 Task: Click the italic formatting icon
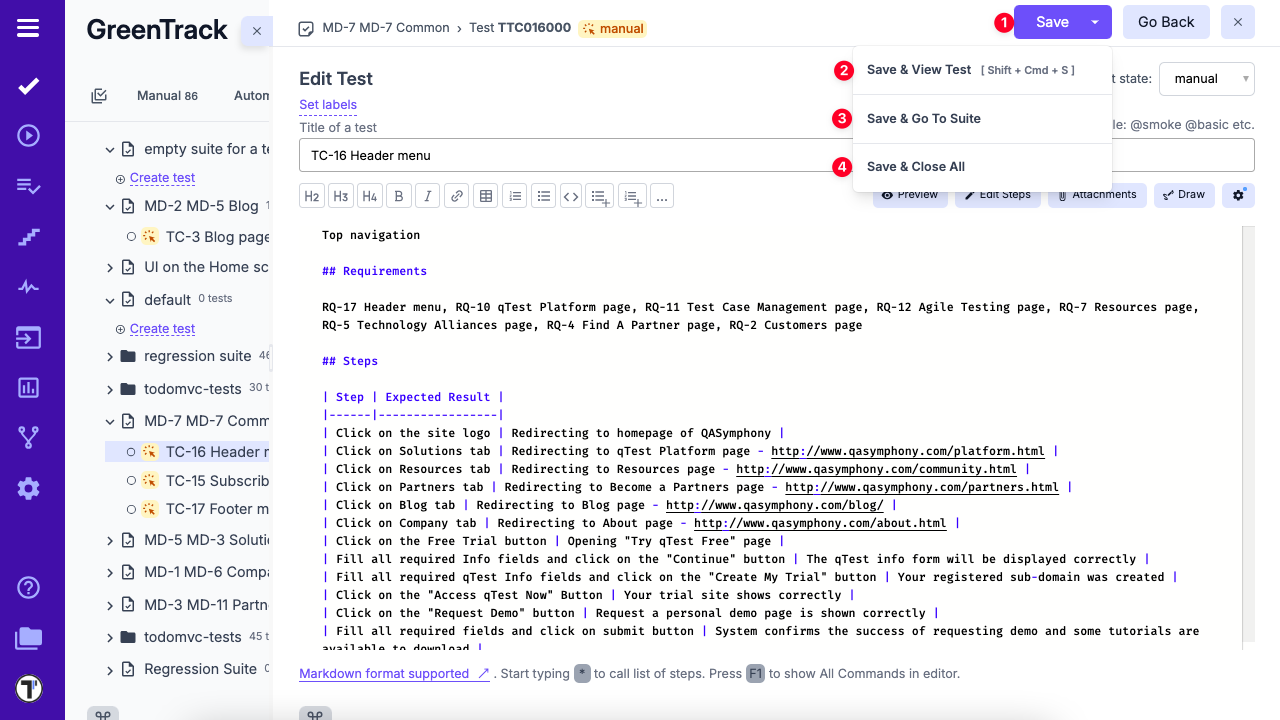tap(428, 196)
